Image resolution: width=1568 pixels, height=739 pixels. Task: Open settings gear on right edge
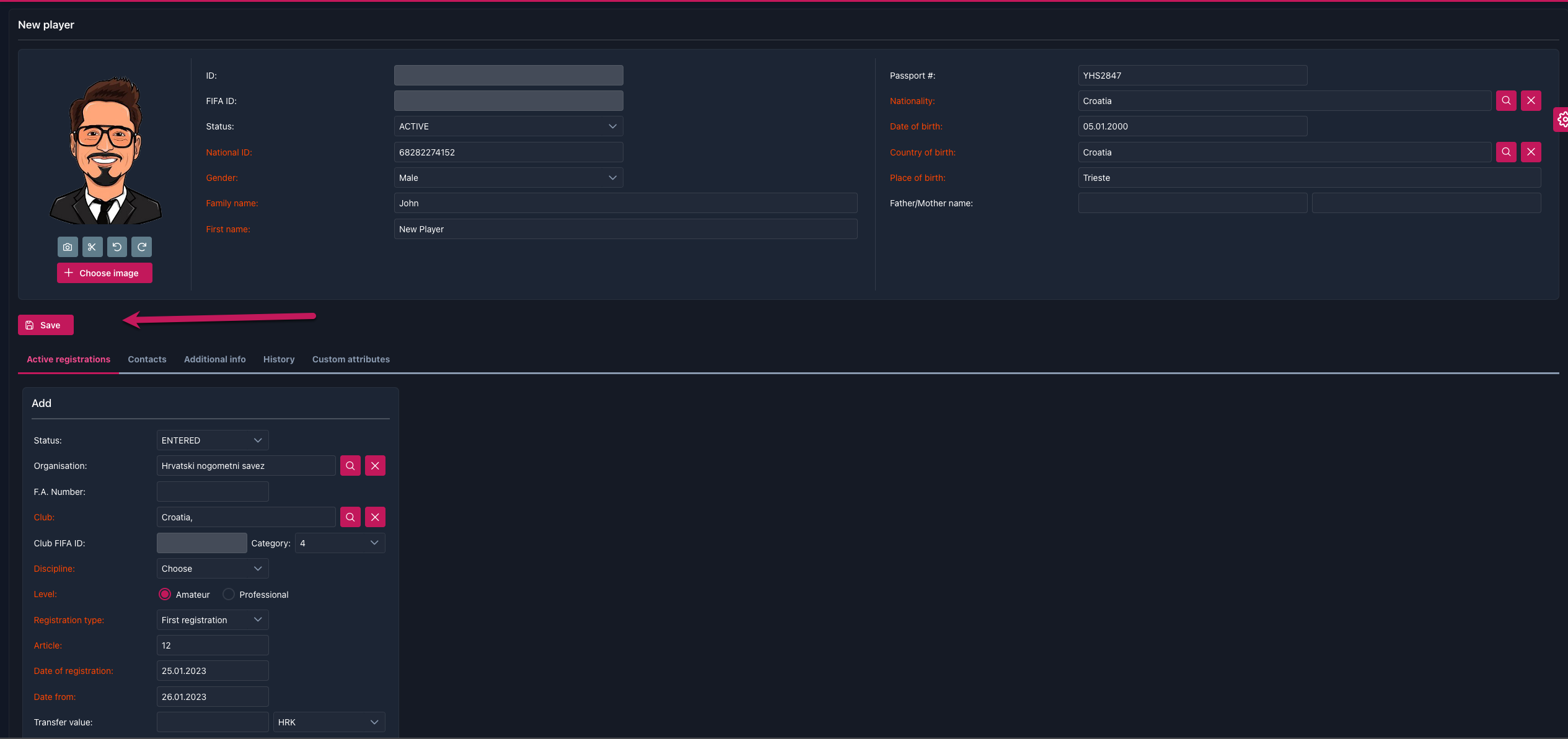click(1562, 120)
